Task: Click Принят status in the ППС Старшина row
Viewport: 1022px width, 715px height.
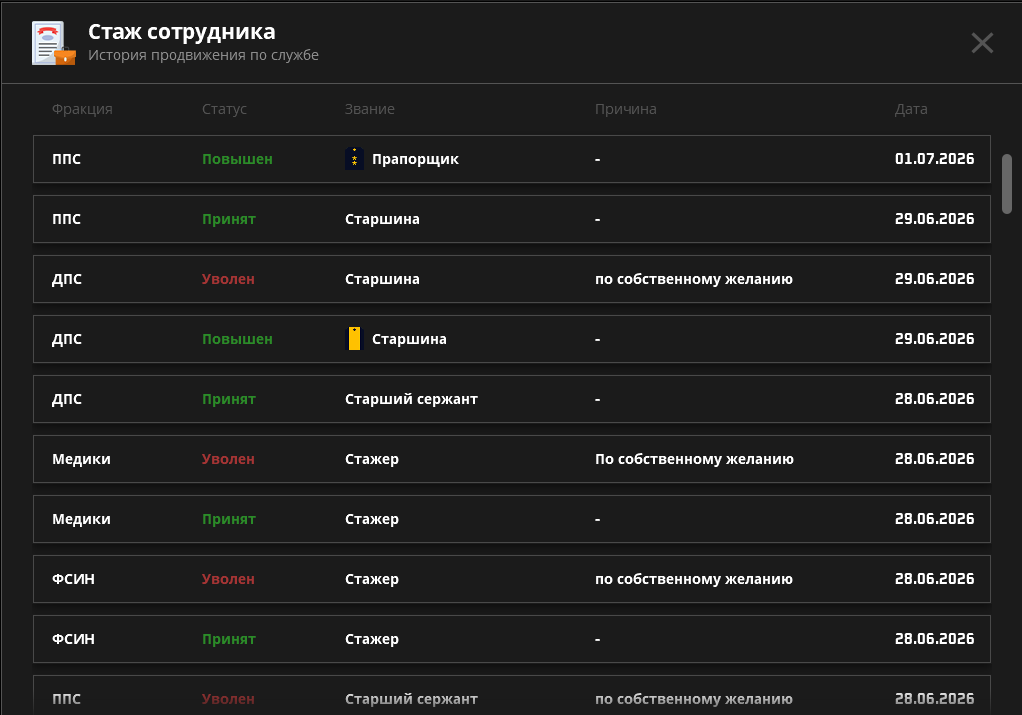Action: pos(229,219)
